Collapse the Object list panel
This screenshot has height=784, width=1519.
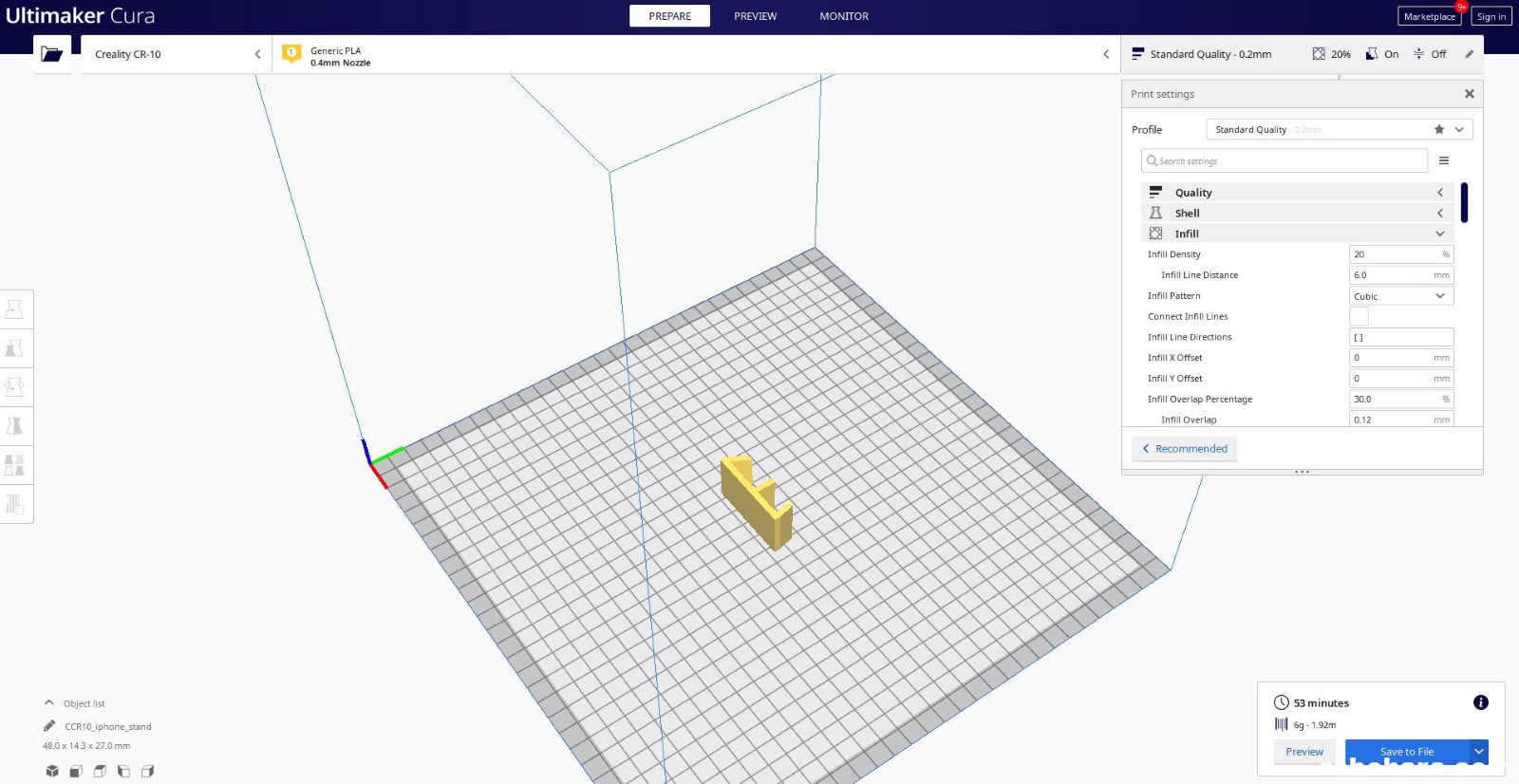[49, 703]
